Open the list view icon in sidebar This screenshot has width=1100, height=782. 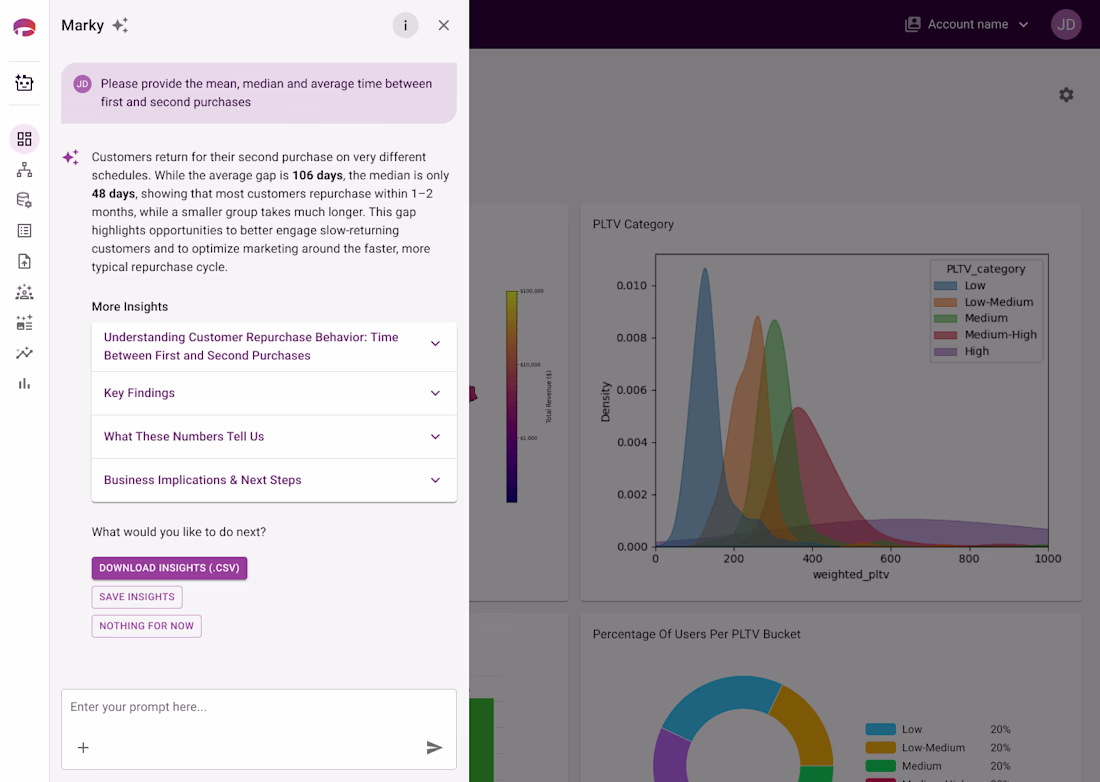tap(24, 231)
